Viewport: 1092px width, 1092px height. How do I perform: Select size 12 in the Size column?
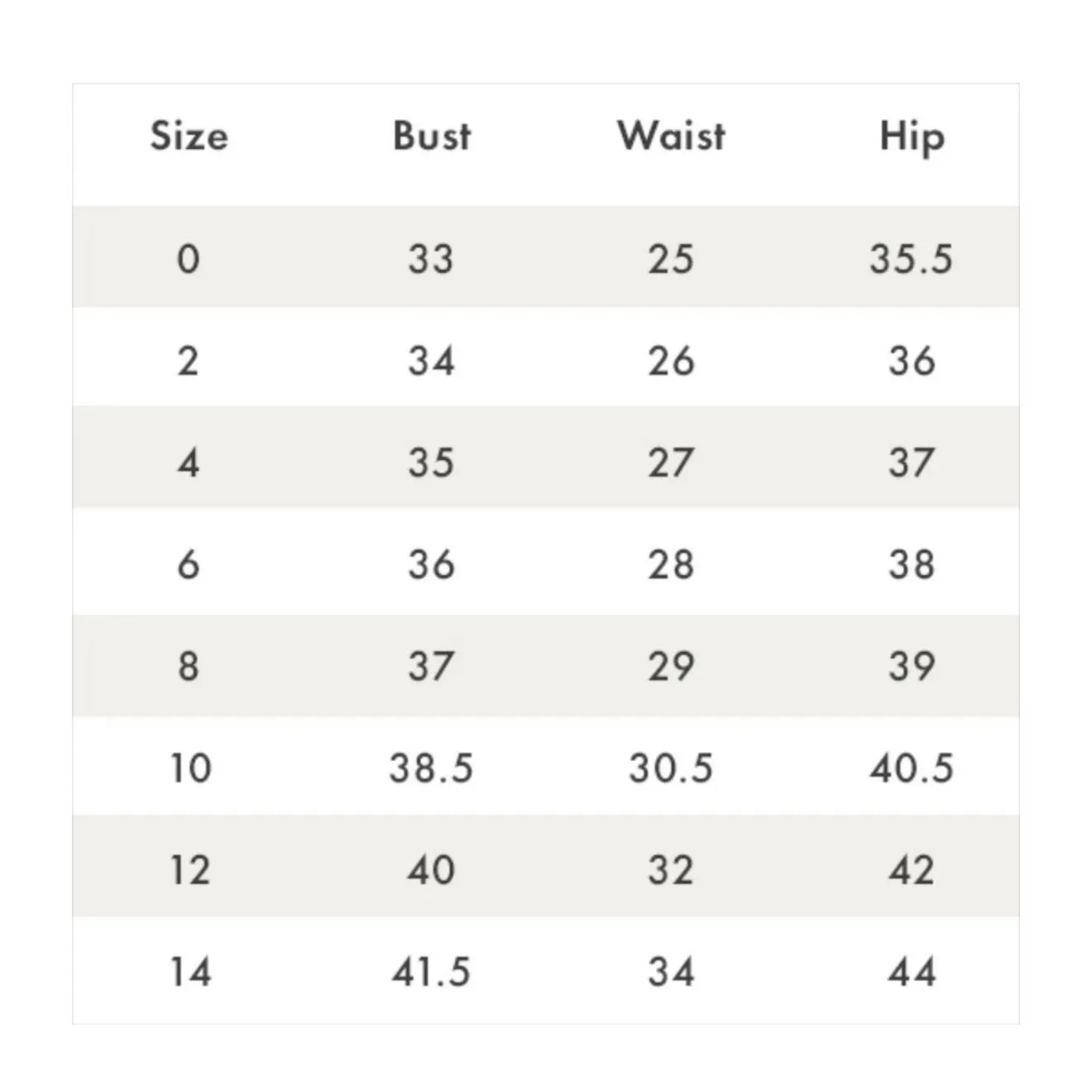pos(190,869)
